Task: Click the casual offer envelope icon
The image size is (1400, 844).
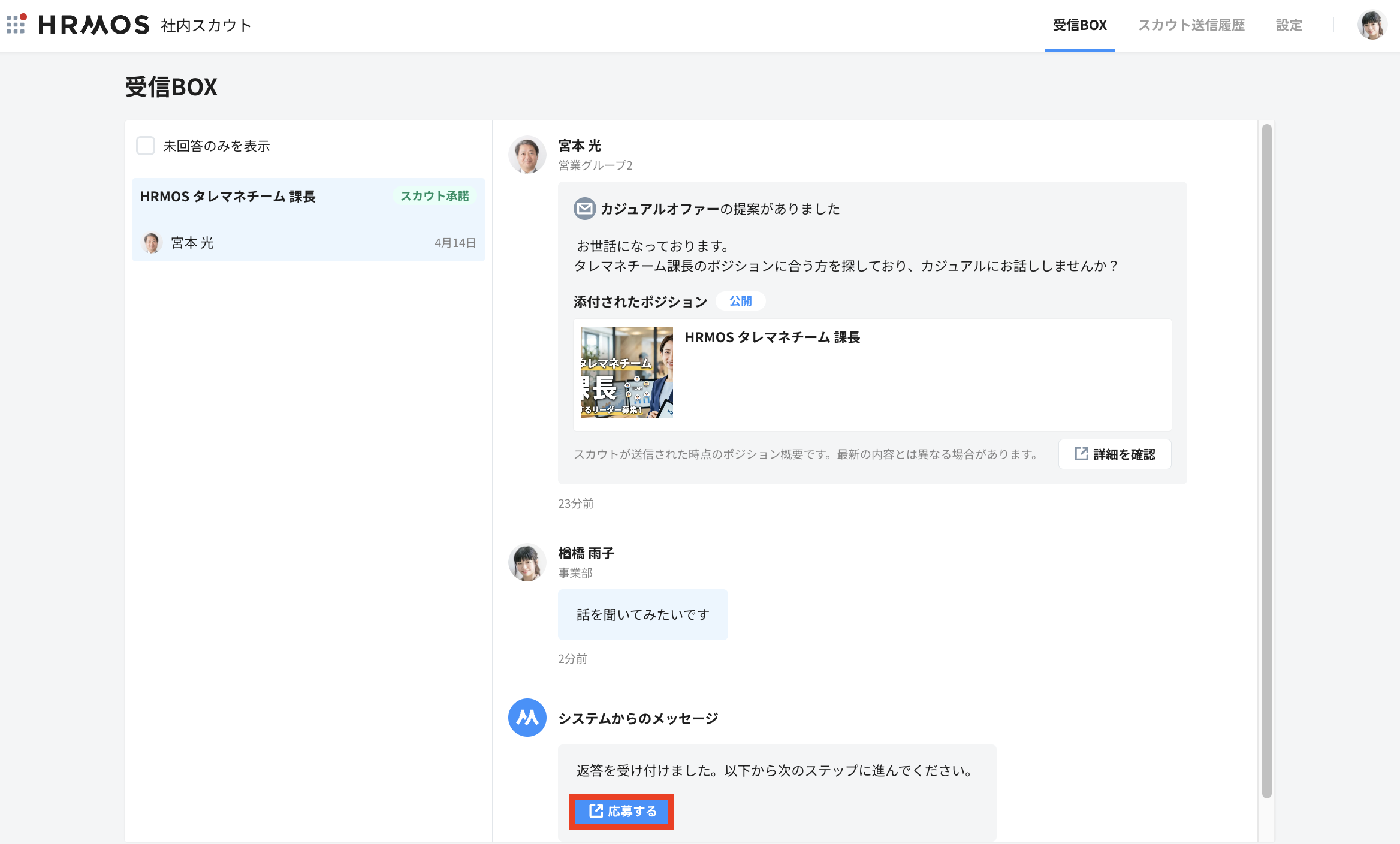Action: click(x=584, y=209)
